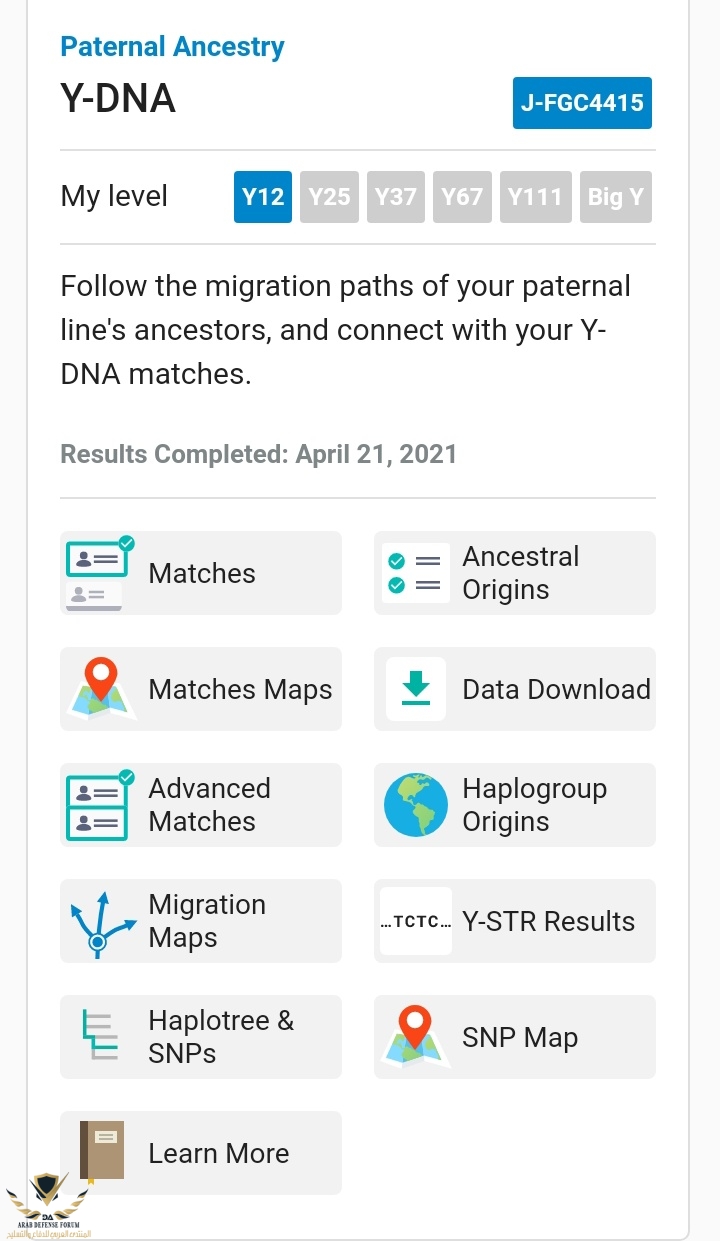Click the Matches Maps pin icon

click(x=99, y=689)
